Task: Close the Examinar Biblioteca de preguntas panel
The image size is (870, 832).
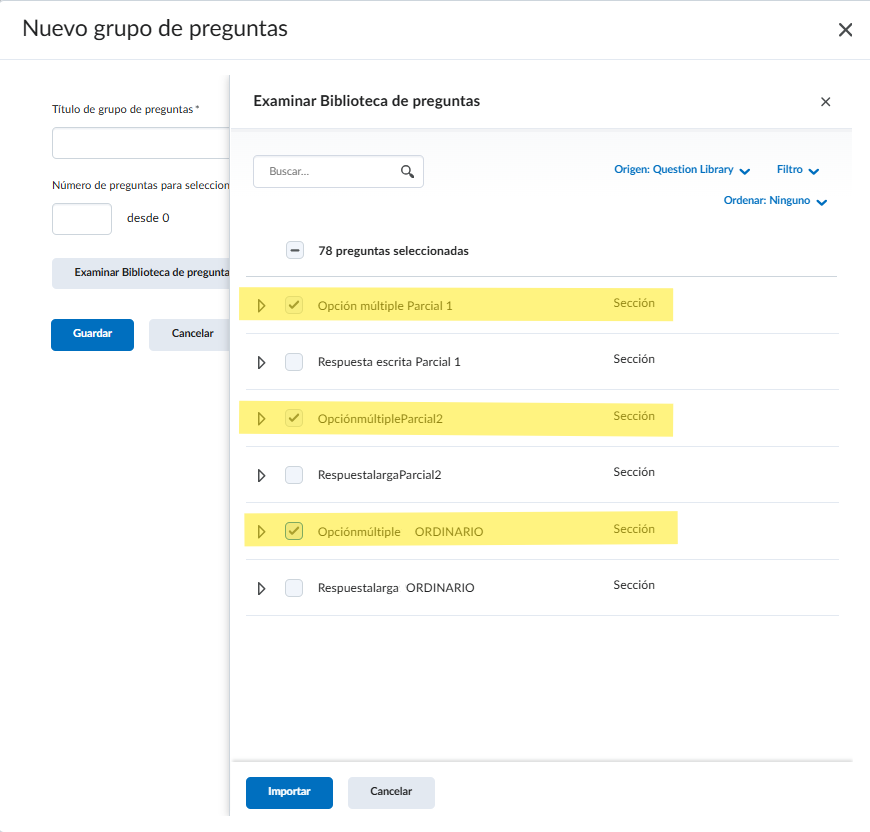Action: pos(825,102)
